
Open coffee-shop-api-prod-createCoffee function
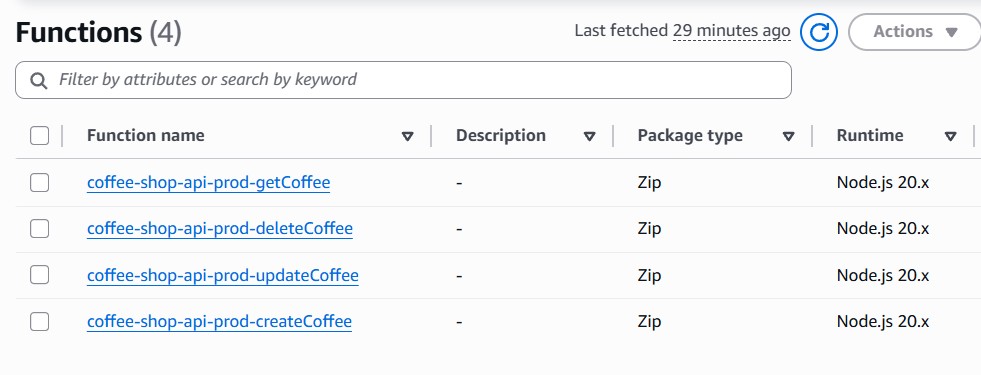click(x=219, y=321)
